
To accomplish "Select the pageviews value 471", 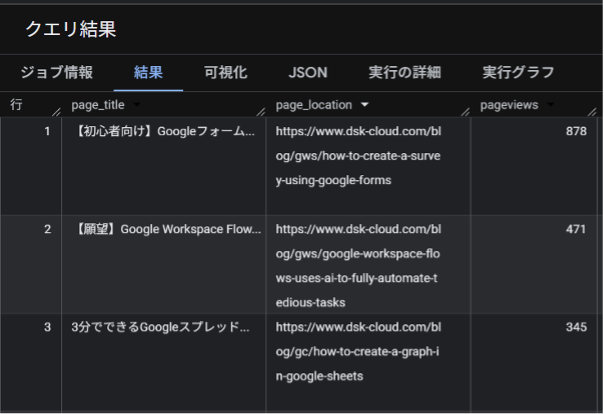I will coord(576,229).
